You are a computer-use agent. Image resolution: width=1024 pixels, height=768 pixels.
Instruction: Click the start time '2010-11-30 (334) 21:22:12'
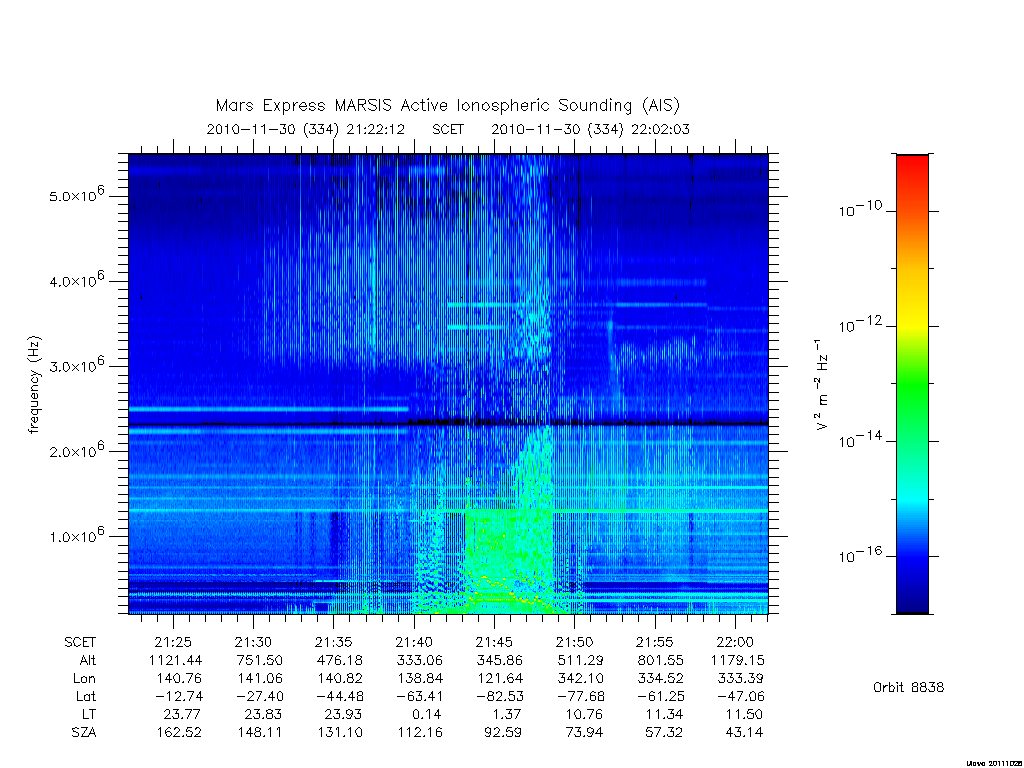coord(306,129)
